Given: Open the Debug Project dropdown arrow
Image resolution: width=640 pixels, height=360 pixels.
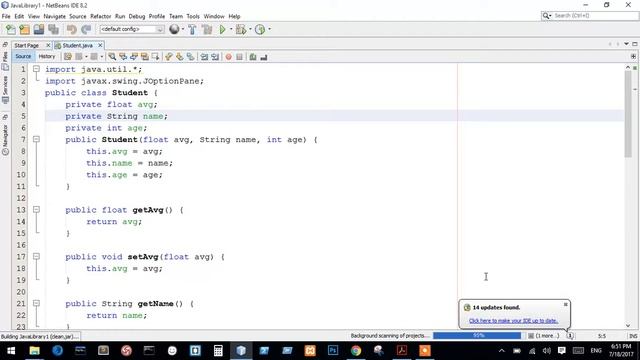Looking at the screenshot, I should click(250, 29).
